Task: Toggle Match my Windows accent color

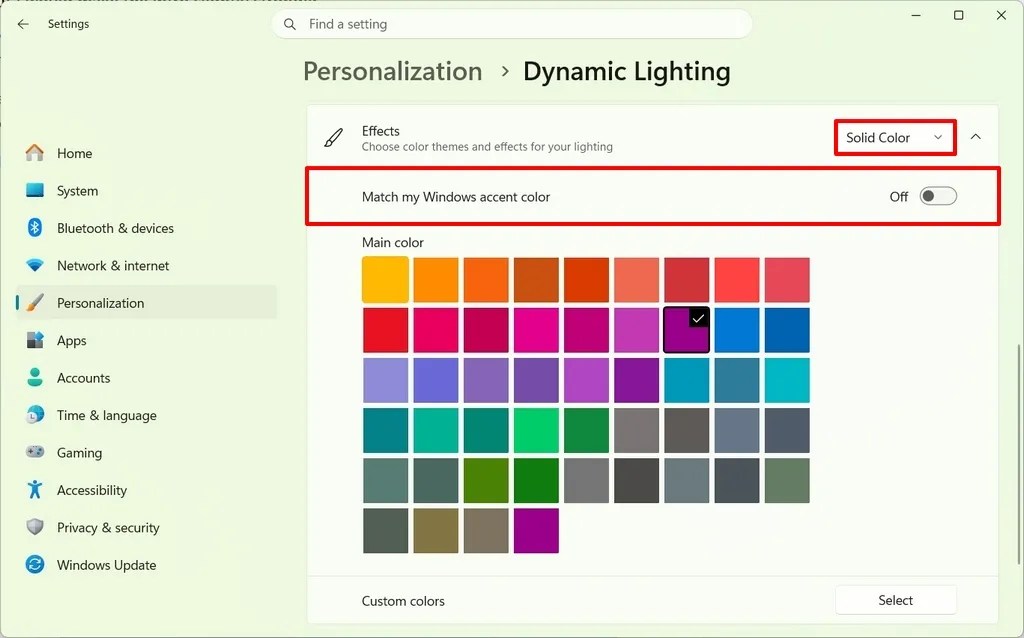Action: [x=938, y=197]
